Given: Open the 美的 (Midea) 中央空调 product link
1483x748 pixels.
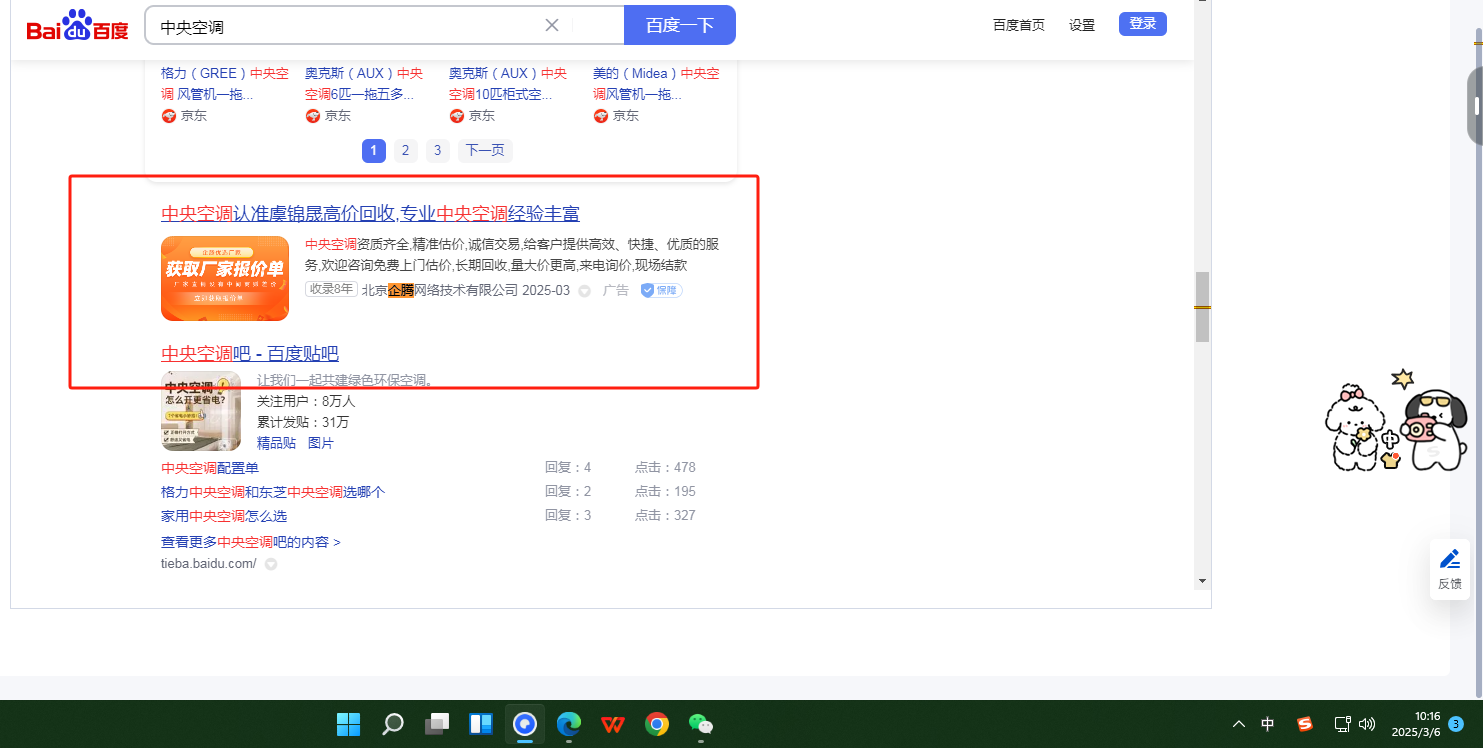Looking at the screenshot, I should point(657,84).
